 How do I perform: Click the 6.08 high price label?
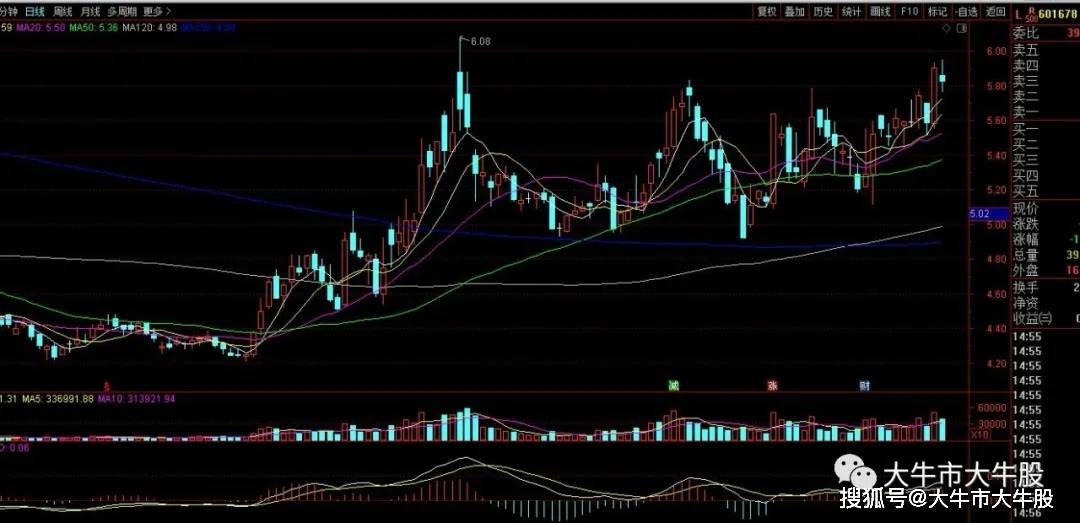pyautogui.click(x=480, y=41)
